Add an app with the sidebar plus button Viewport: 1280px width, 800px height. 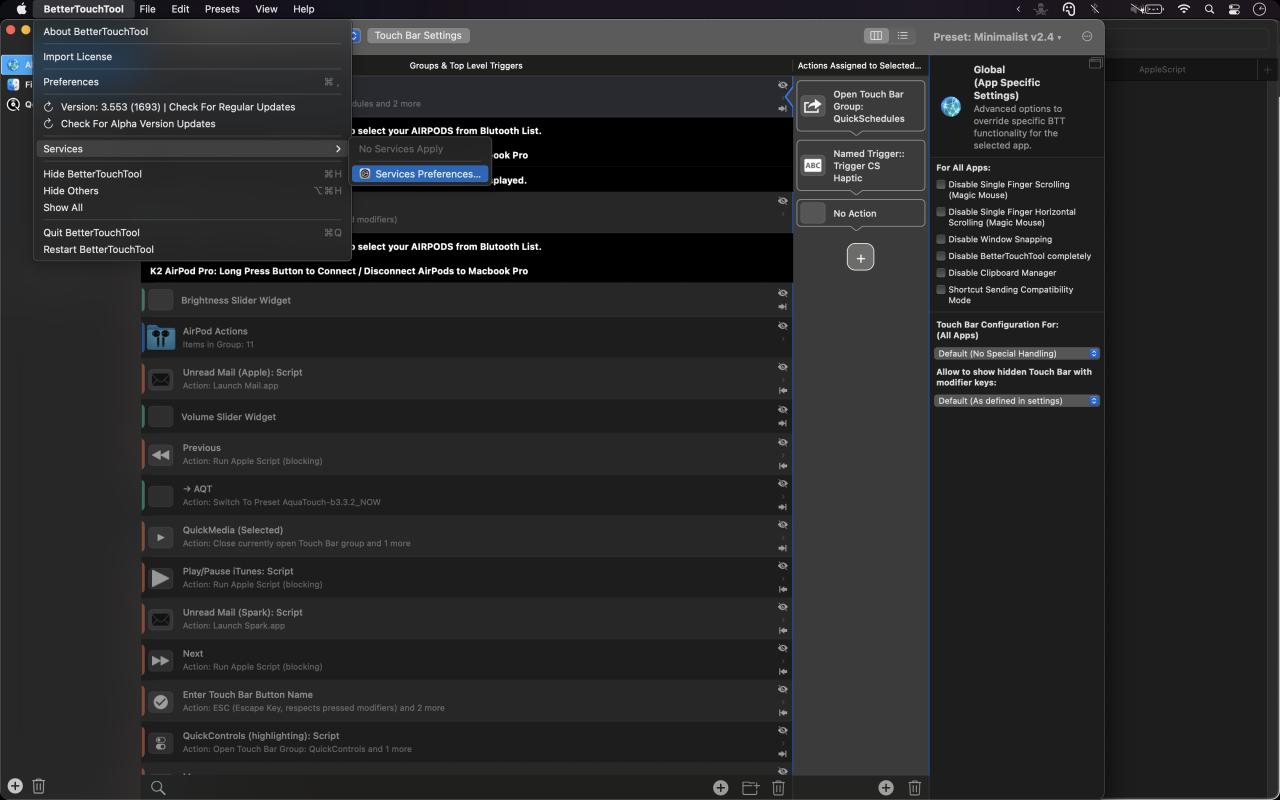click(15, 786)
